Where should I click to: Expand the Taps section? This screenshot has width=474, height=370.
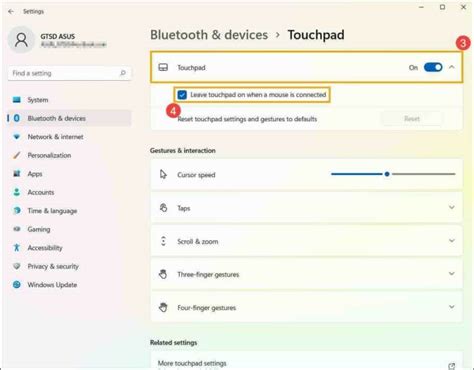306,208
